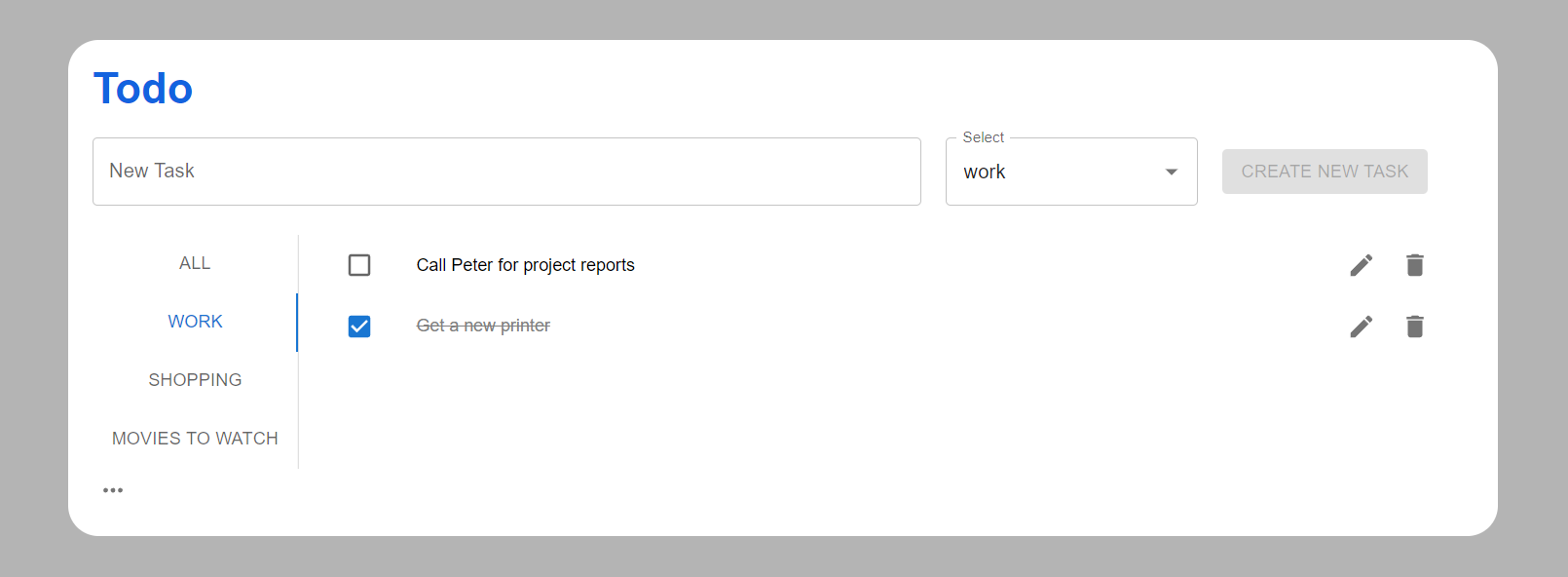Expand the Select category dropdown arrow
Screen dimensions: 1568x577
[x=1172, y=172]
